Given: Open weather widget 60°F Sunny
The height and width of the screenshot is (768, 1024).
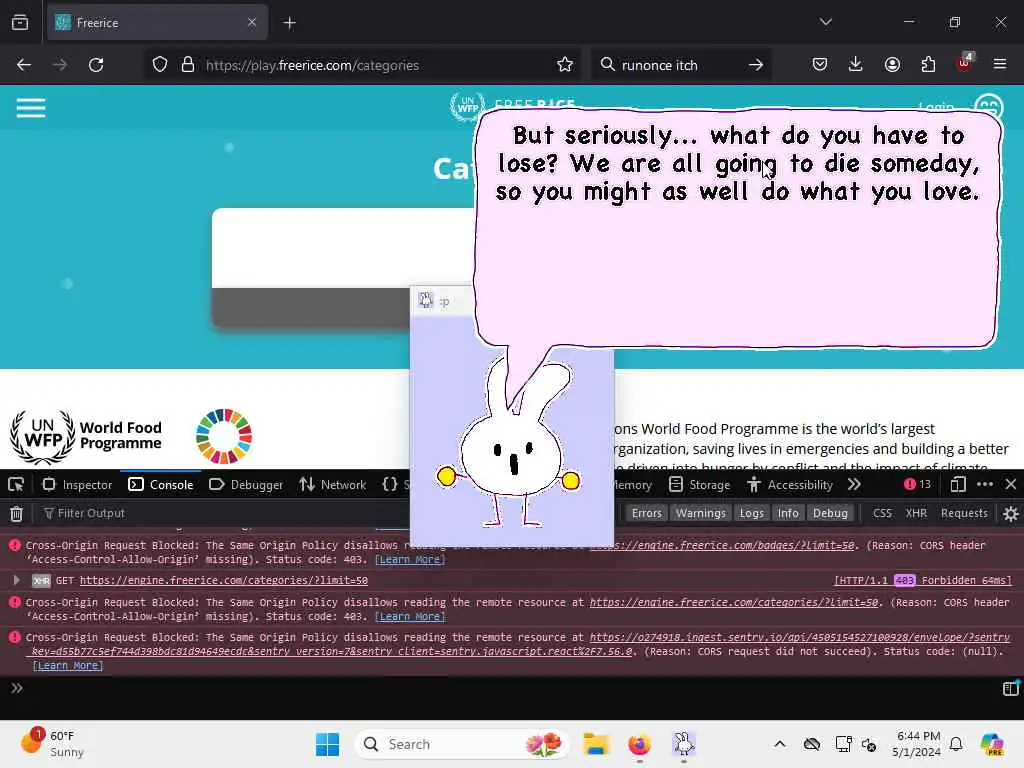Looking at the screenshot, I should (54, 744).
